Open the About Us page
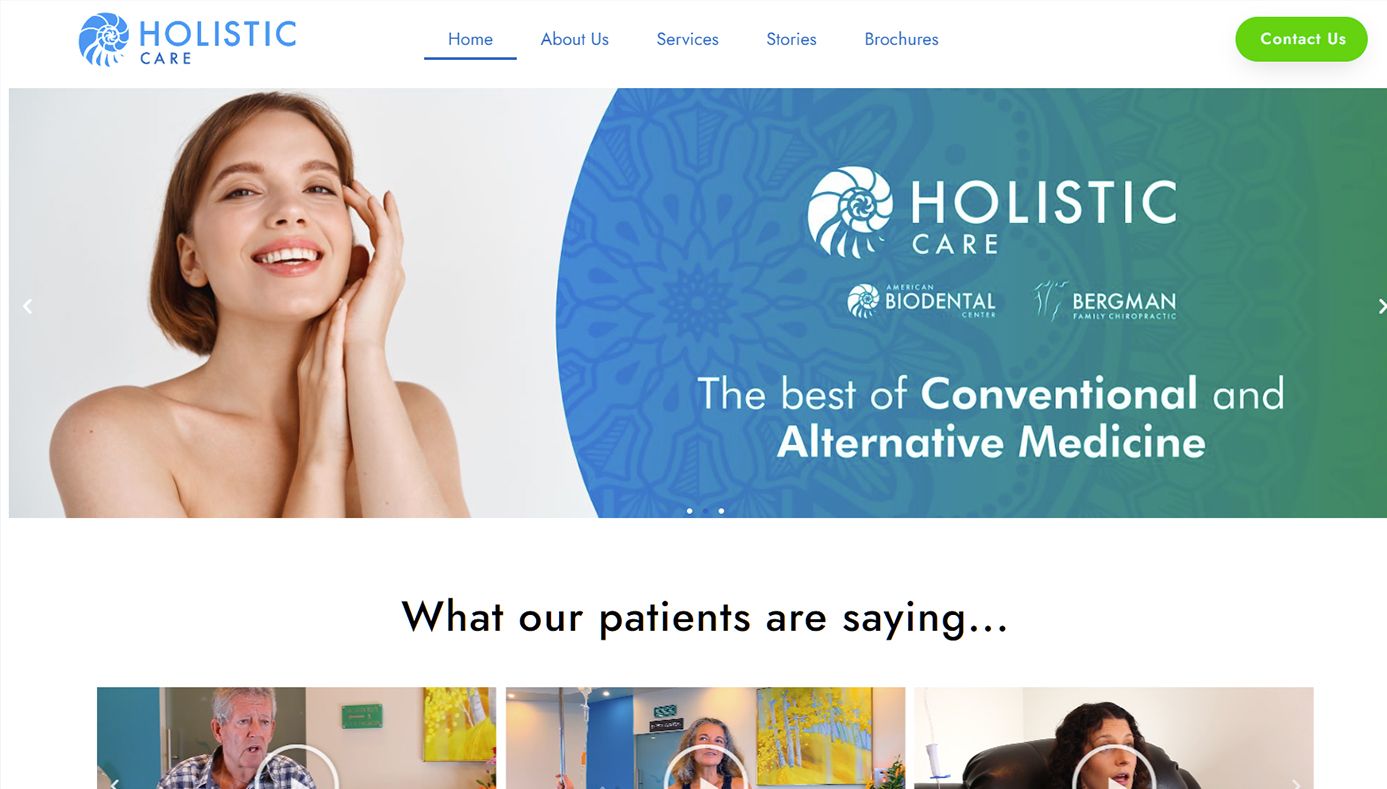1387x789 pixels. point(575,39)
